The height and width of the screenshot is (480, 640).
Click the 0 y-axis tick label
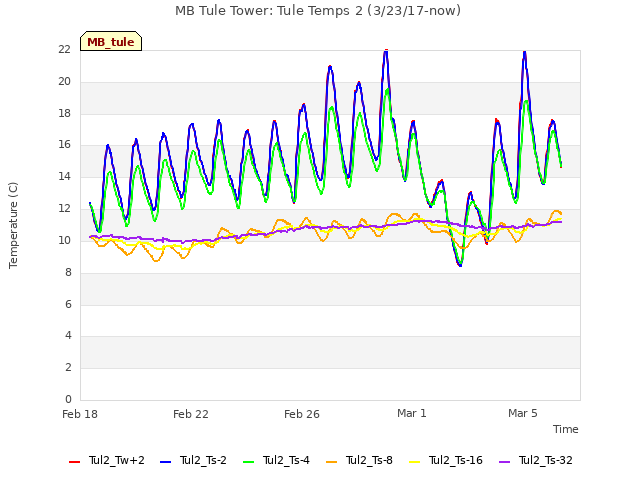click(x=68, y=399)
